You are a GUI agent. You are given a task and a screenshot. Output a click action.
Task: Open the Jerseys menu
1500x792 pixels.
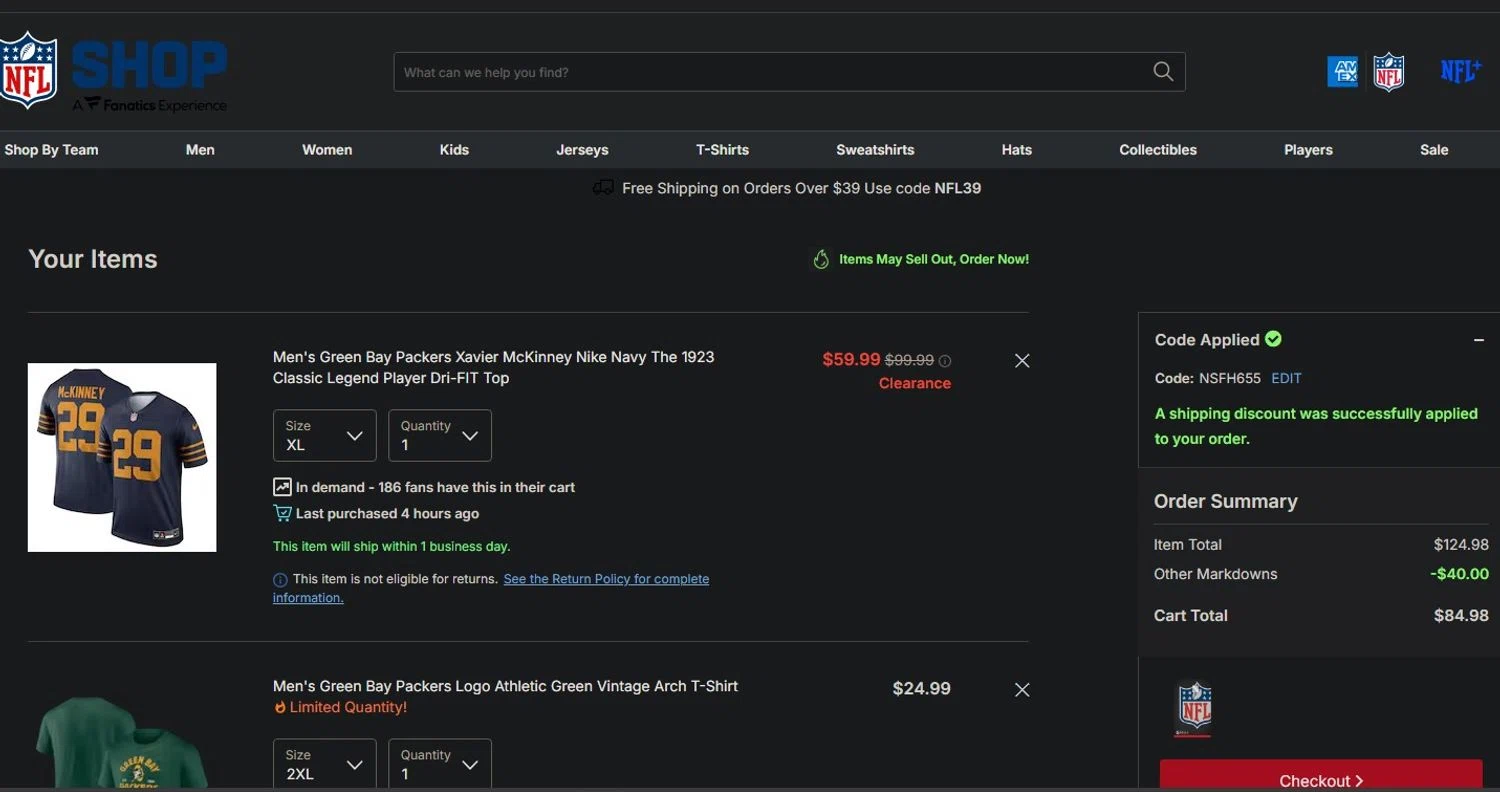pyautogui.click(x=582, y=150)
